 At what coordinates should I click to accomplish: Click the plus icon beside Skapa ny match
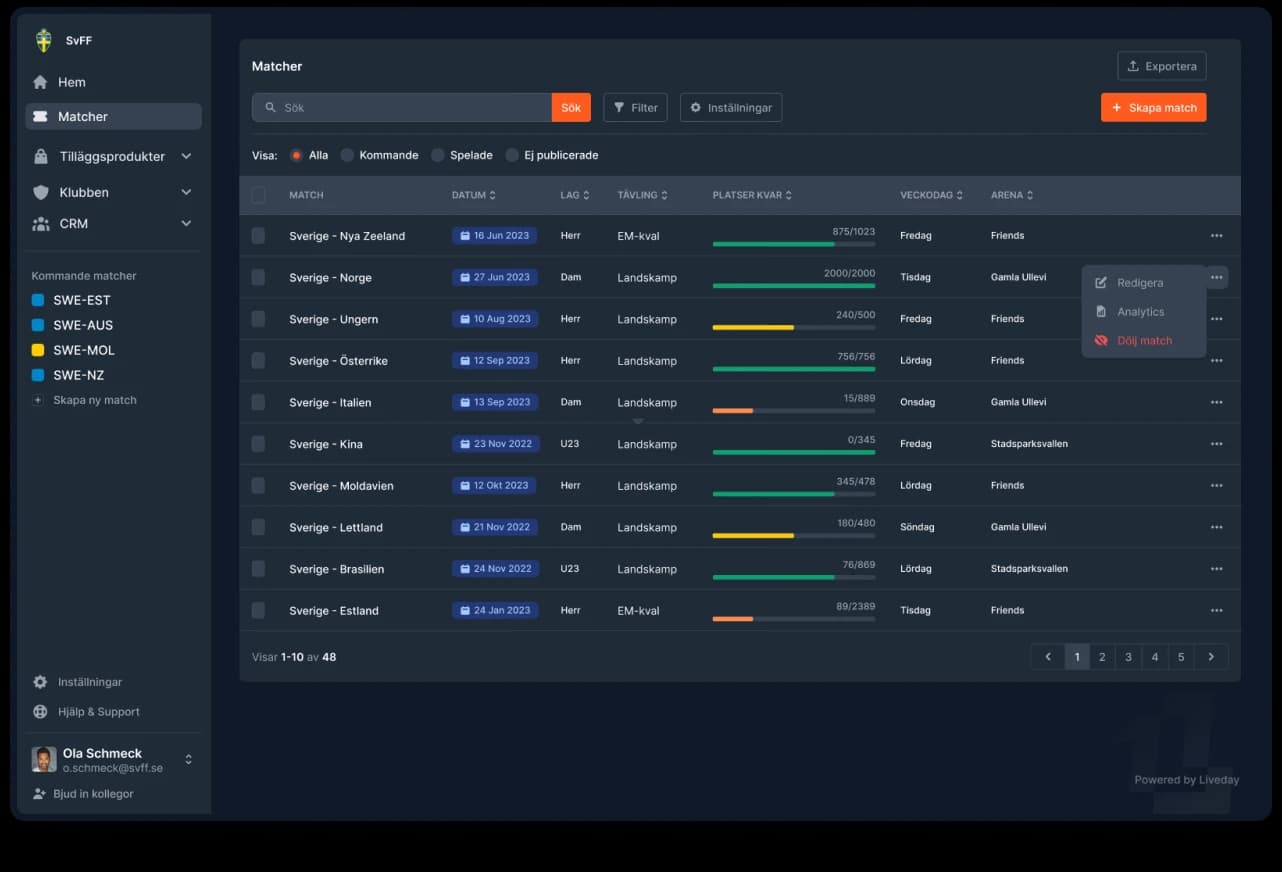pyautogui.click(x=38, y=400)
